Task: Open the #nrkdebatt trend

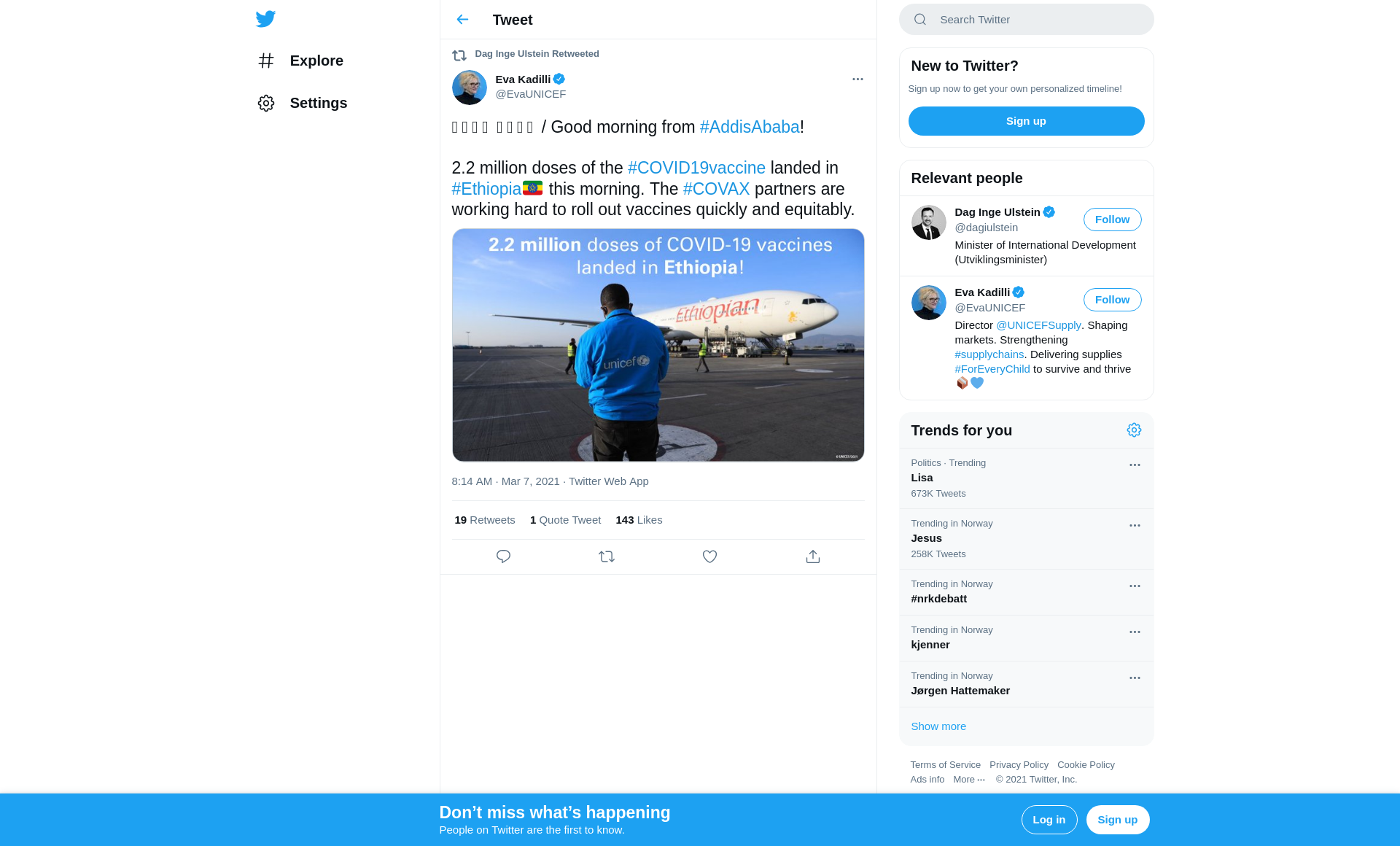Action: pos(1026,592)
